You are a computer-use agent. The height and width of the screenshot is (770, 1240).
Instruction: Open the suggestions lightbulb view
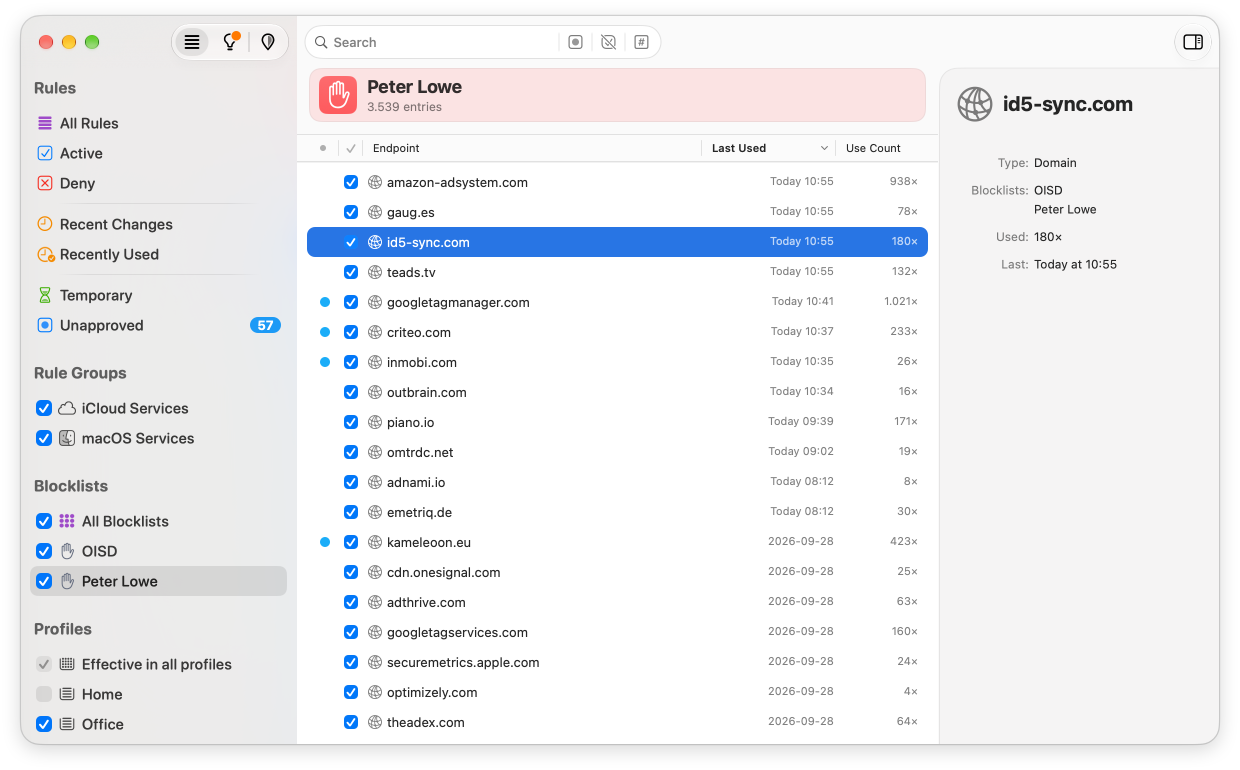(x=230, y=42)
